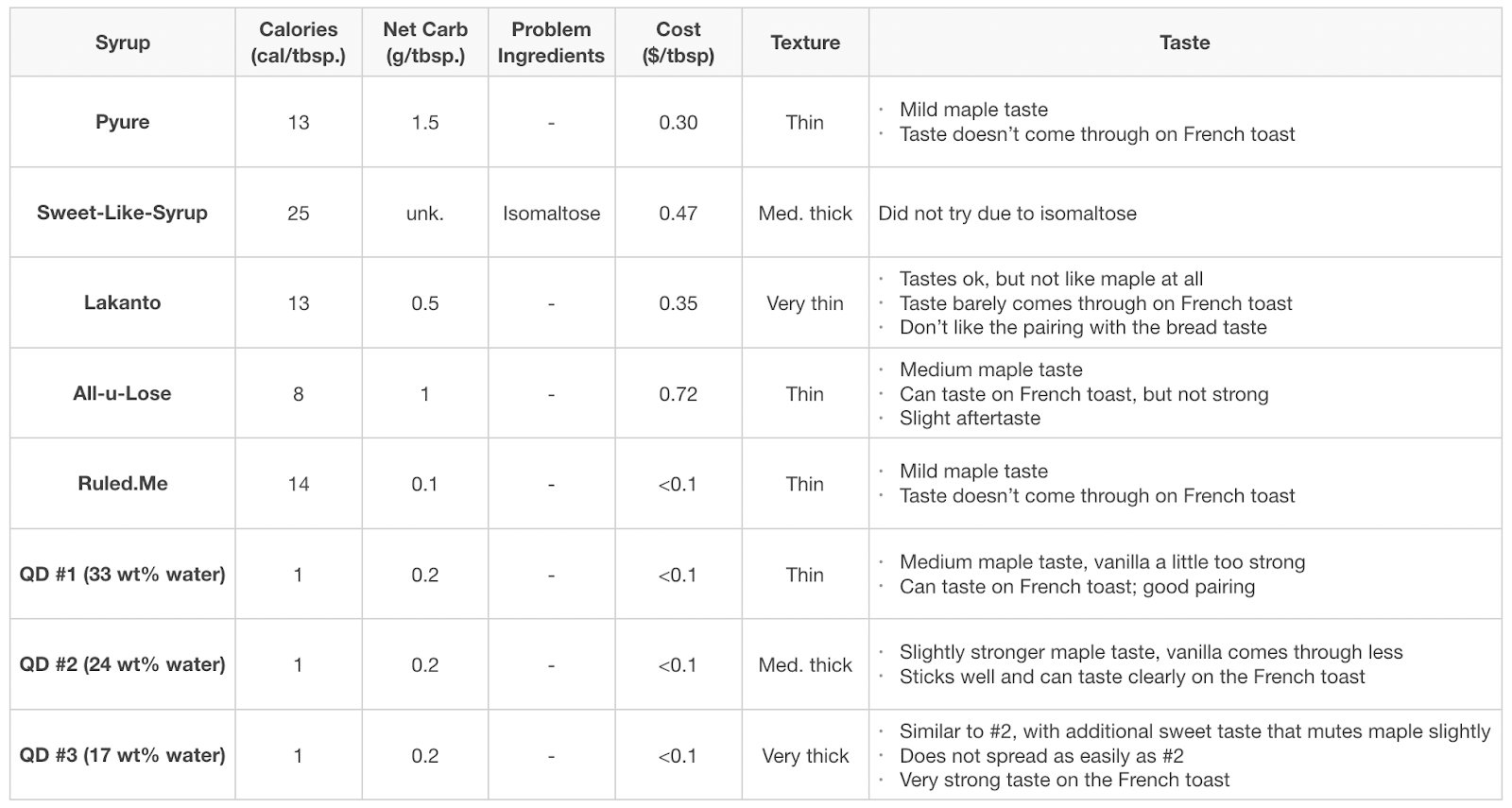Image resolution: width=1512 pixels, height=808 pixels.
Task: Click the Net Carb column header
Action: click(424, 43)
